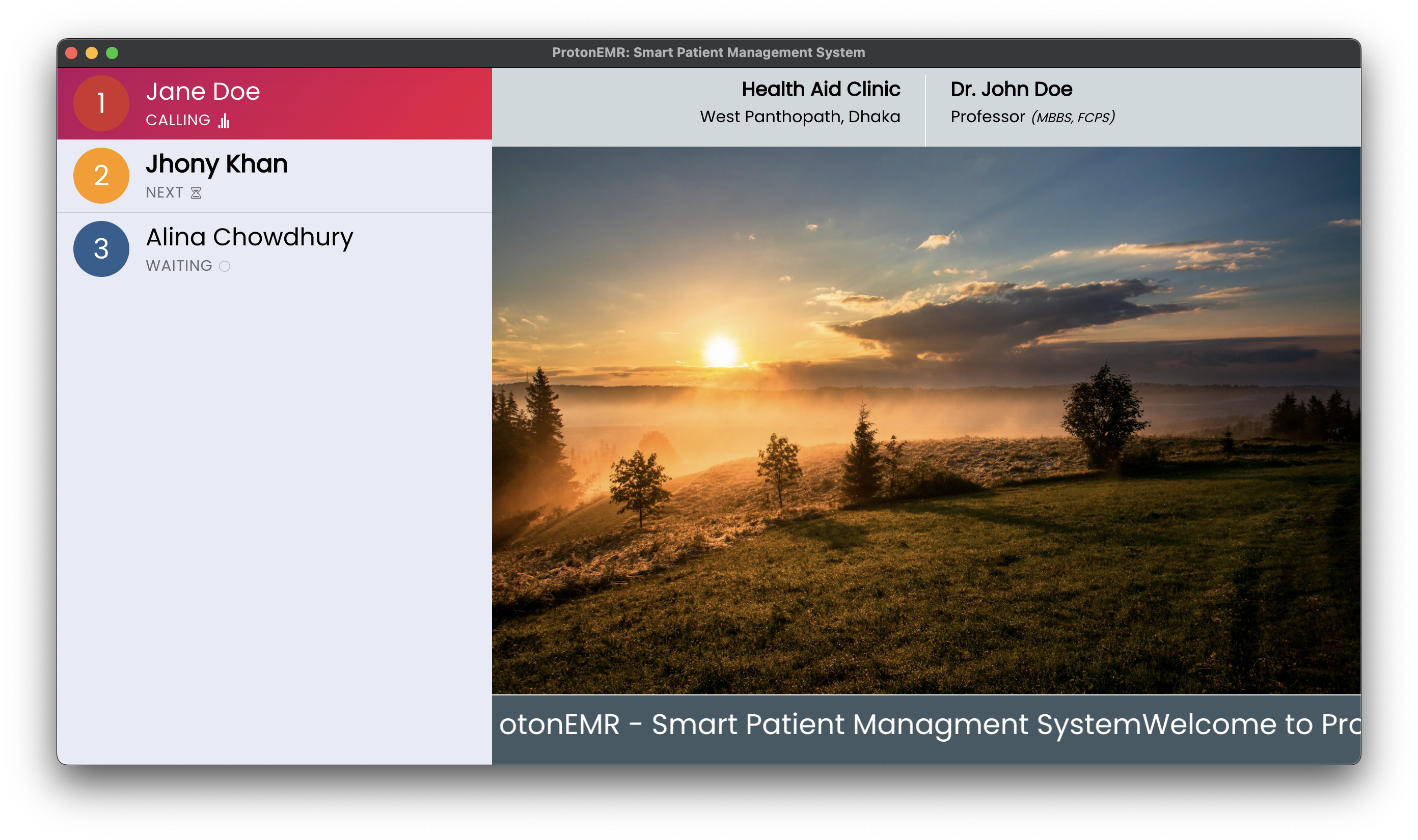This screenshot has width=1418, height=840.
Task: Click the circle status icon beside WAITING
Action: [224, 265]
